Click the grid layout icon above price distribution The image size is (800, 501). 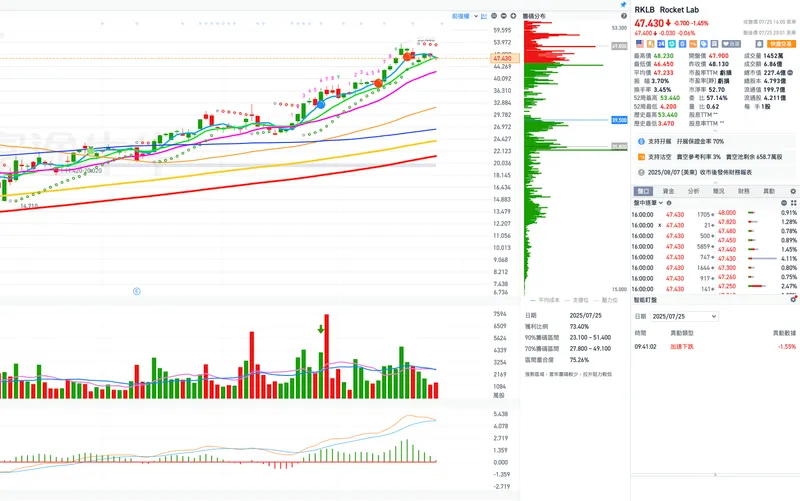(793, 203)
